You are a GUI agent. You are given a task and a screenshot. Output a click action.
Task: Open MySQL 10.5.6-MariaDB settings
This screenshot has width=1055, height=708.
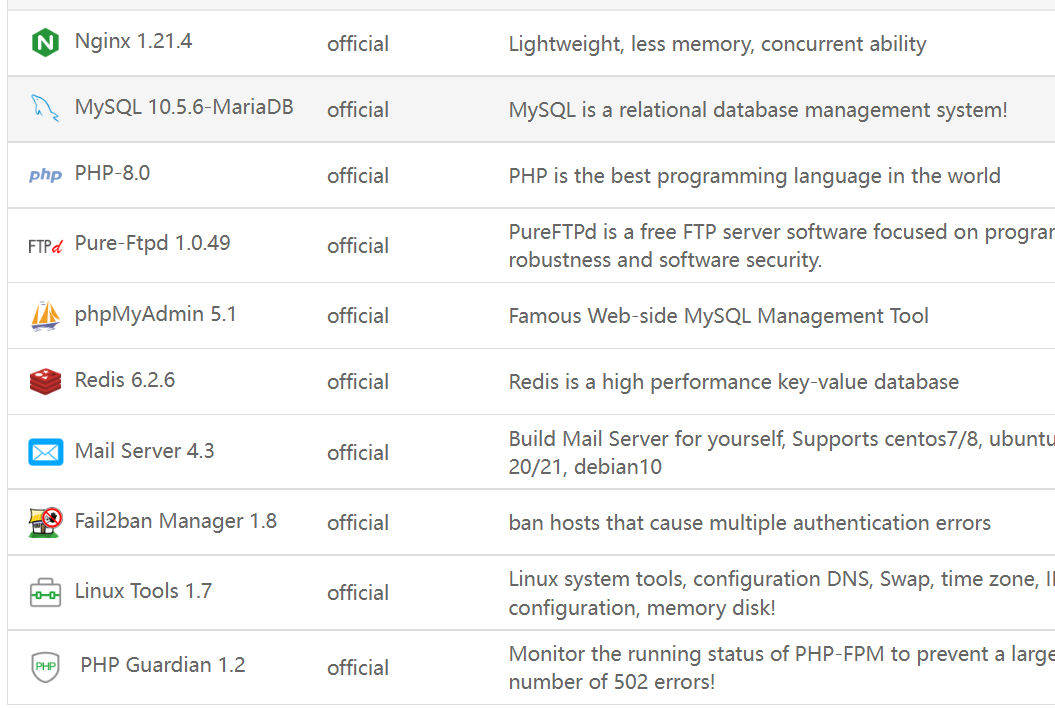click(x=184, y=107)
